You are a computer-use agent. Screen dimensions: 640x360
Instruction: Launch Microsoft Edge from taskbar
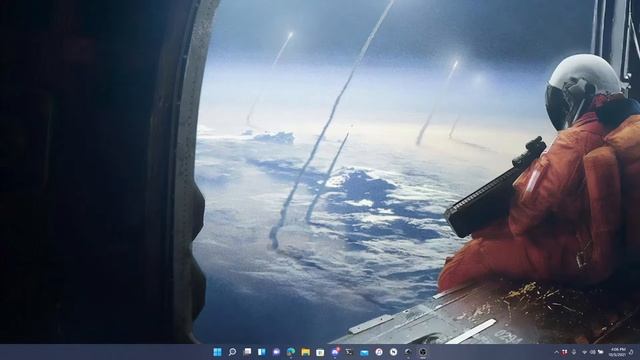291,352
